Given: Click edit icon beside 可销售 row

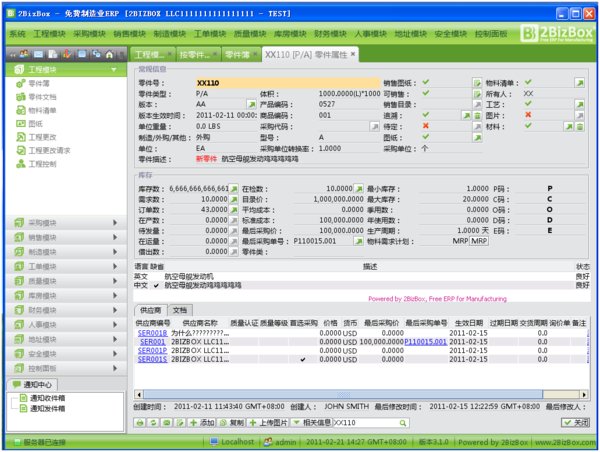Looking at the screenshot, I should click(477, 94).
